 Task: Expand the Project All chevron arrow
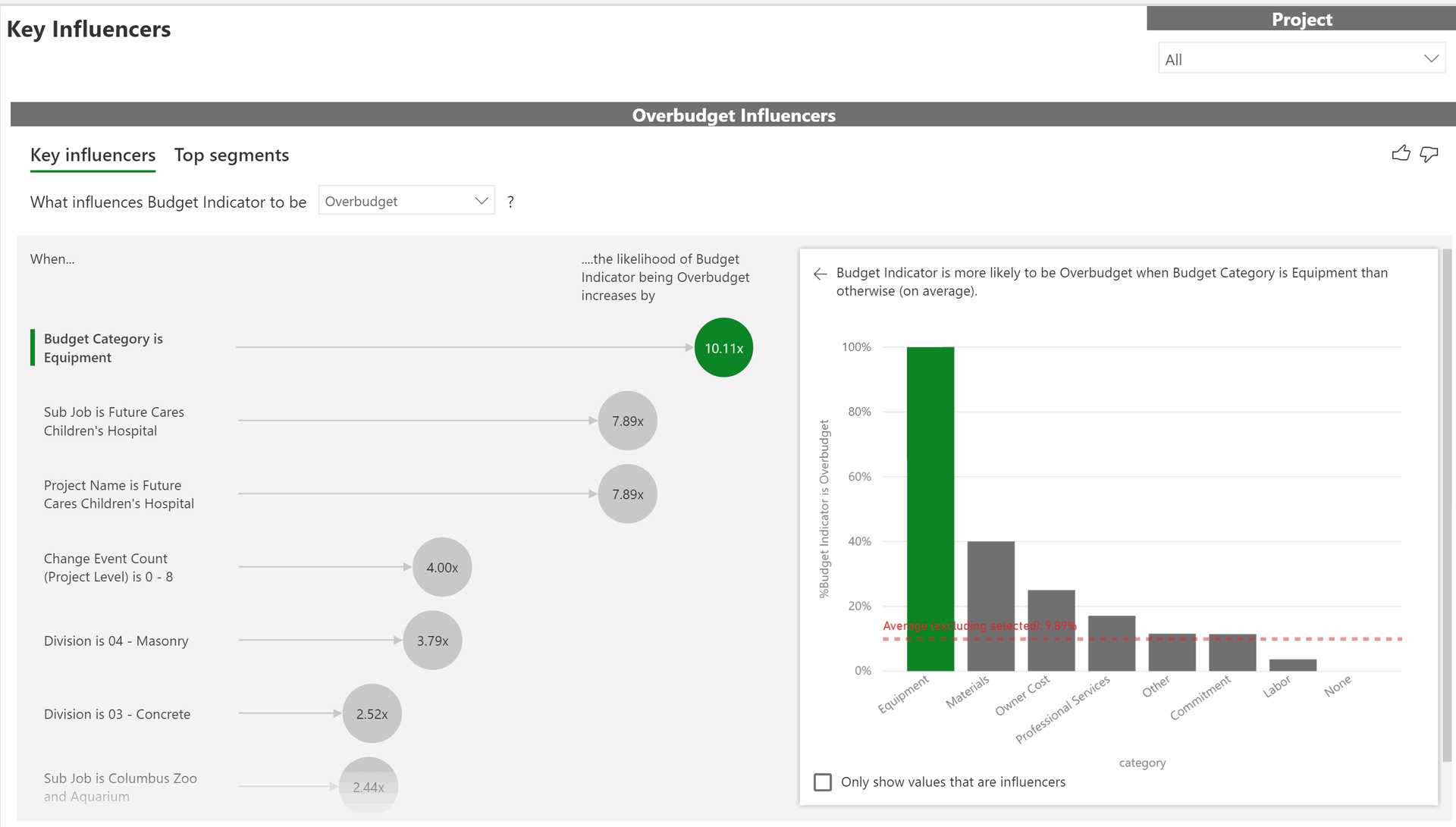pos(1431,59)
